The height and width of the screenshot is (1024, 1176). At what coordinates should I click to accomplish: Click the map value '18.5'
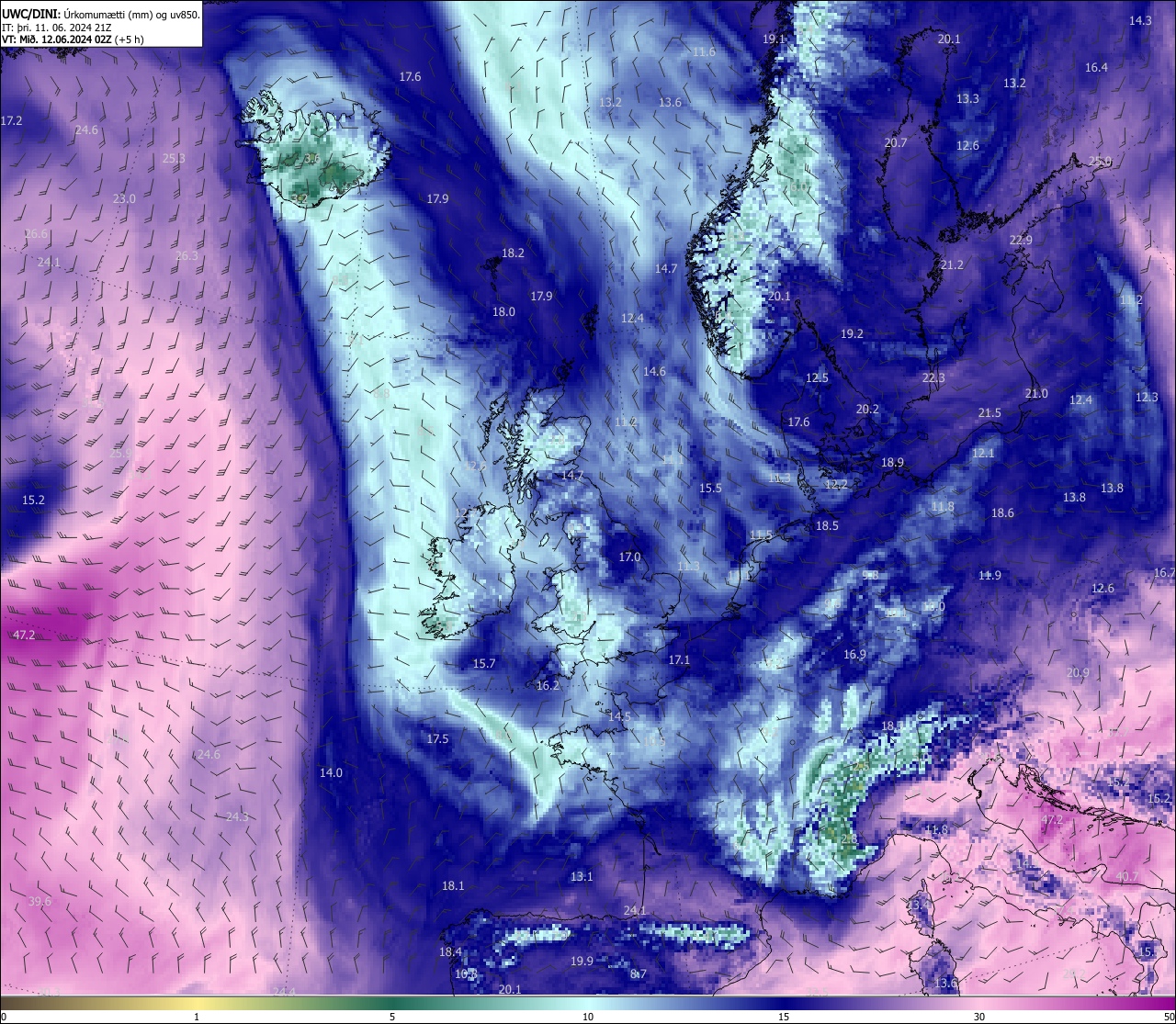pyautogui.click(x=827, y=525)
